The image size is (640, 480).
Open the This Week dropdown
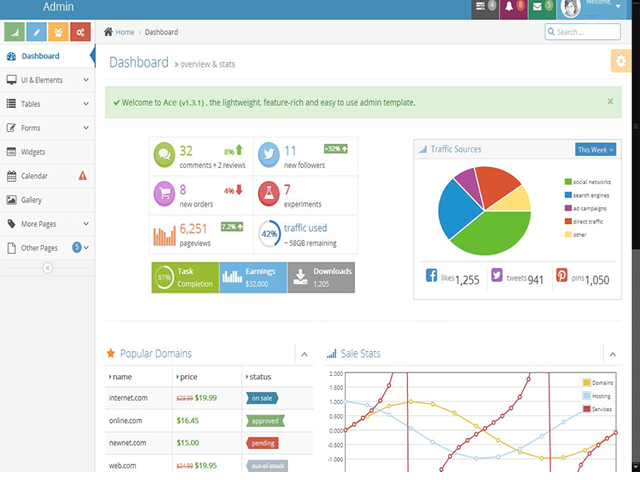pos(596,150)
